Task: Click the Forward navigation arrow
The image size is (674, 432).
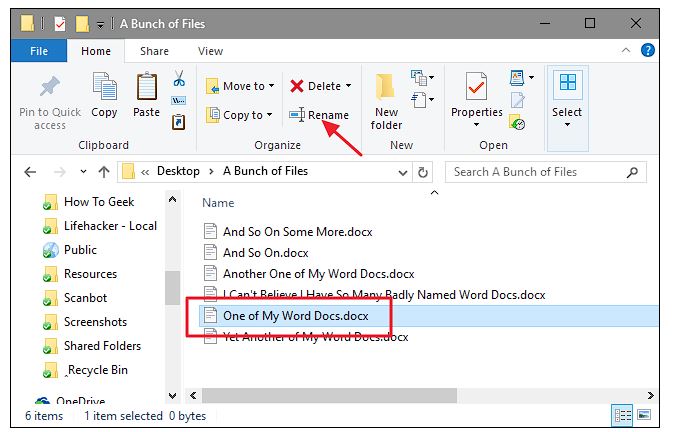Action: click(x=60, y=172)
